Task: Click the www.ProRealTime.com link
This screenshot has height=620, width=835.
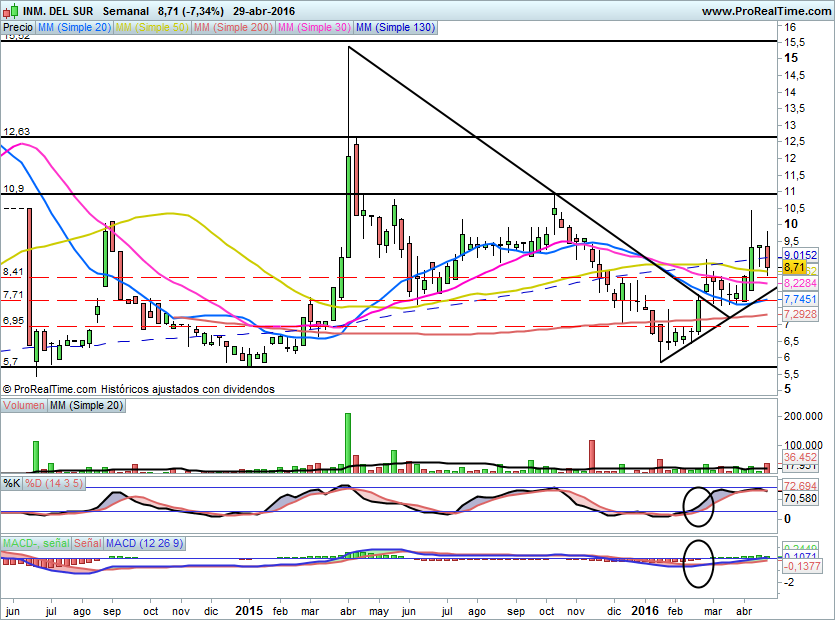Action: pyautogui.click(x=766, y=11)
